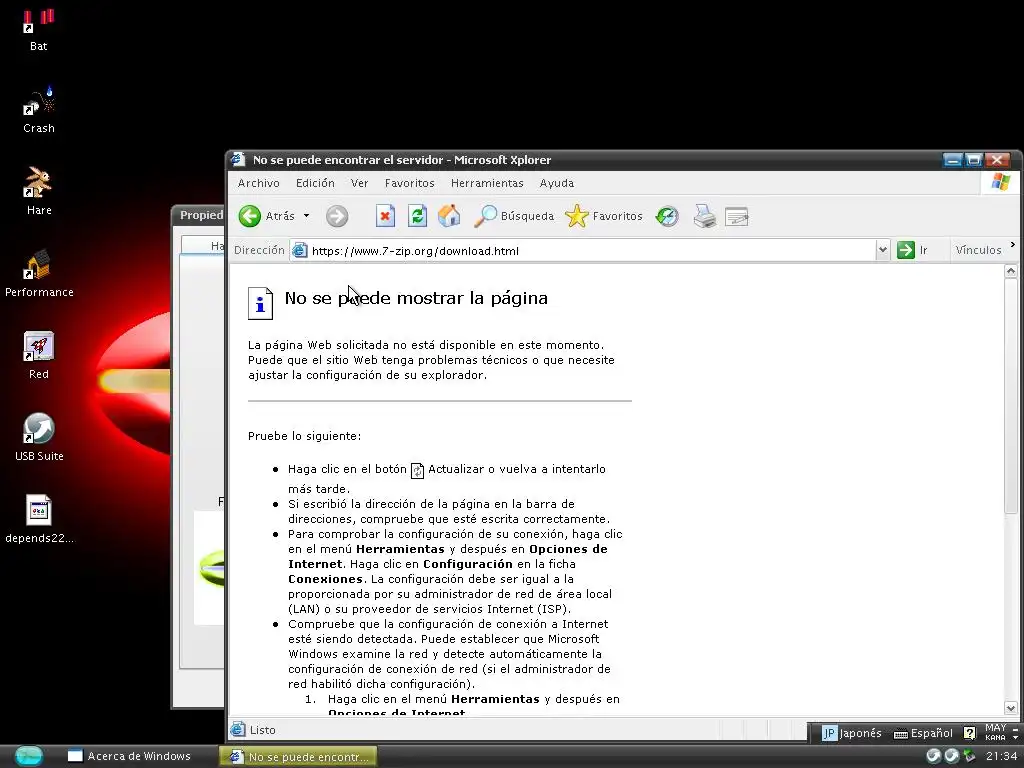Viewport: 1024px width, 768px height.
Task: Click scrollbar up arrow in browser
Action: [x=1011, y=271]
